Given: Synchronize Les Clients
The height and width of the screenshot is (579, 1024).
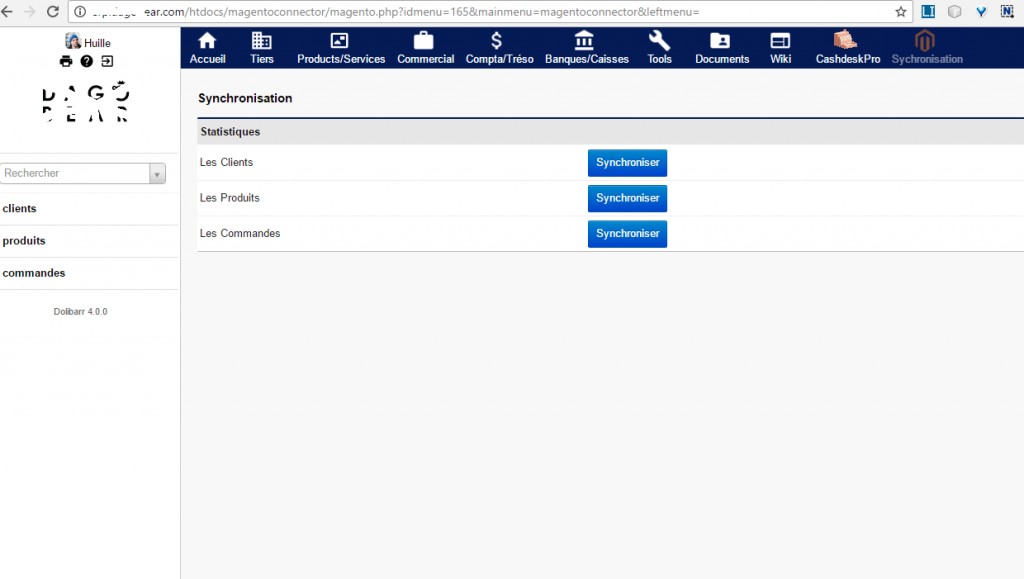Looking at the screenshot, I should click(627, 163).
